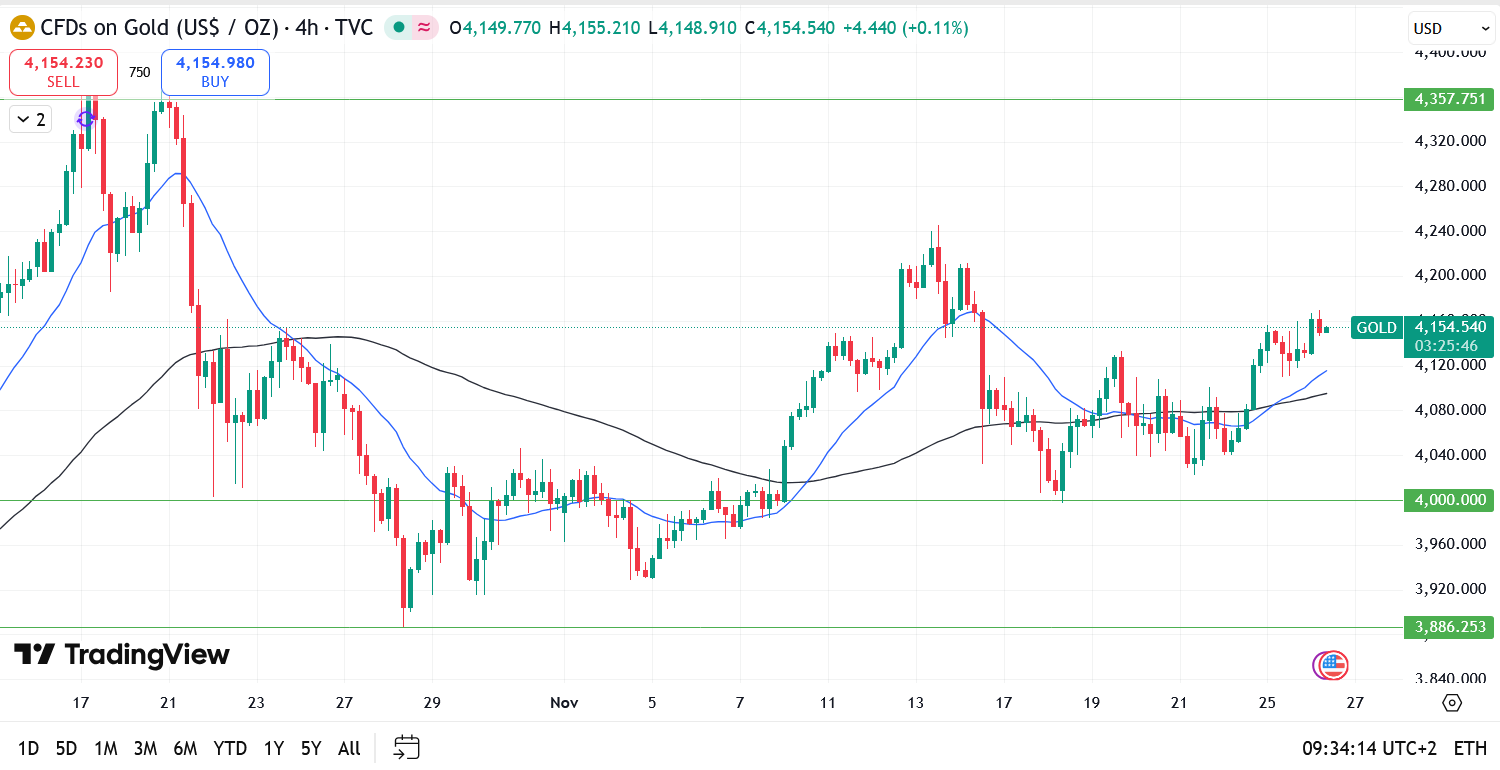This screenshot has width=1500, height=770.
Task: Click the pink approximate-data icon
Action: coord(424,28)
